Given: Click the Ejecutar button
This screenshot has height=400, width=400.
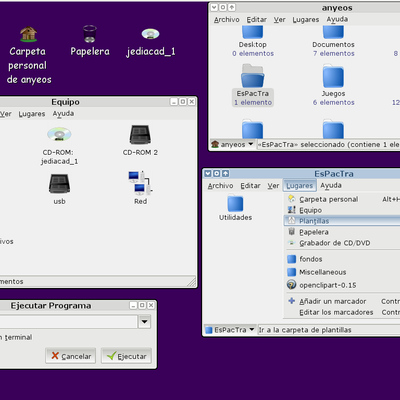Looking at the screenshot, I should pyautogui.click(x=126, y=356).
